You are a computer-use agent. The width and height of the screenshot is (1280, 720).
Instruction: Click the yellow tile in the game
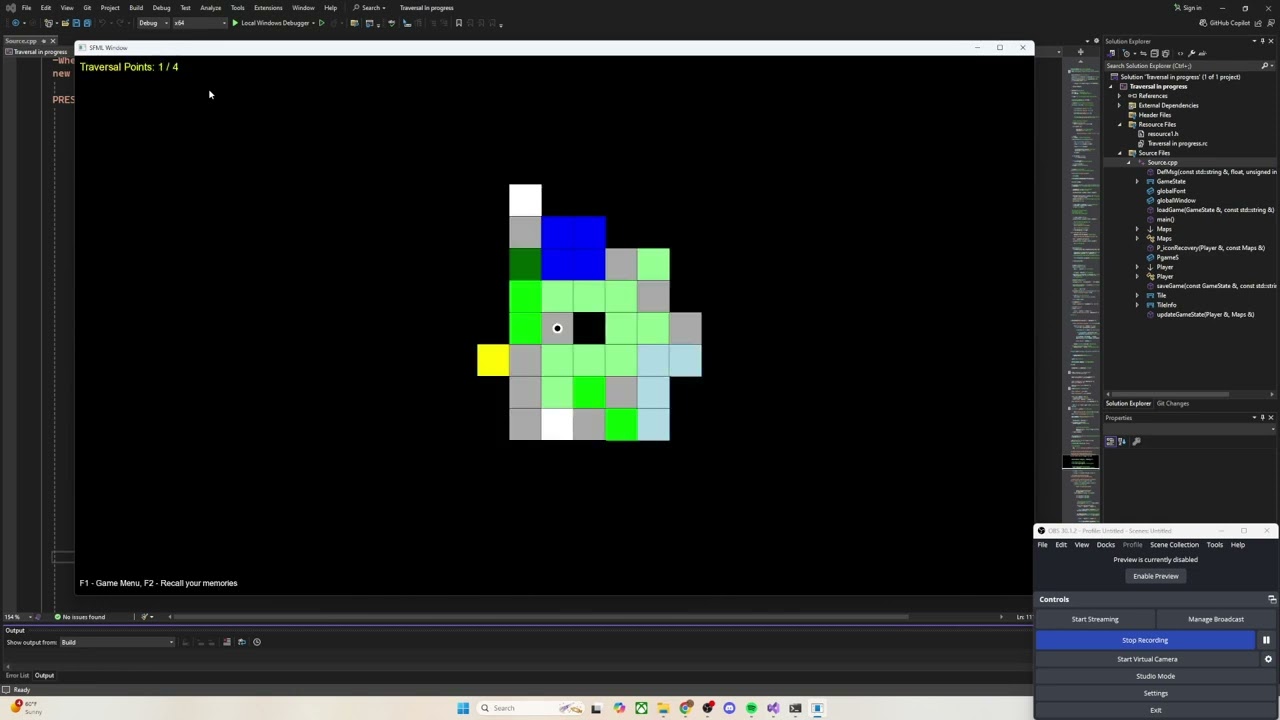[493, 360]
